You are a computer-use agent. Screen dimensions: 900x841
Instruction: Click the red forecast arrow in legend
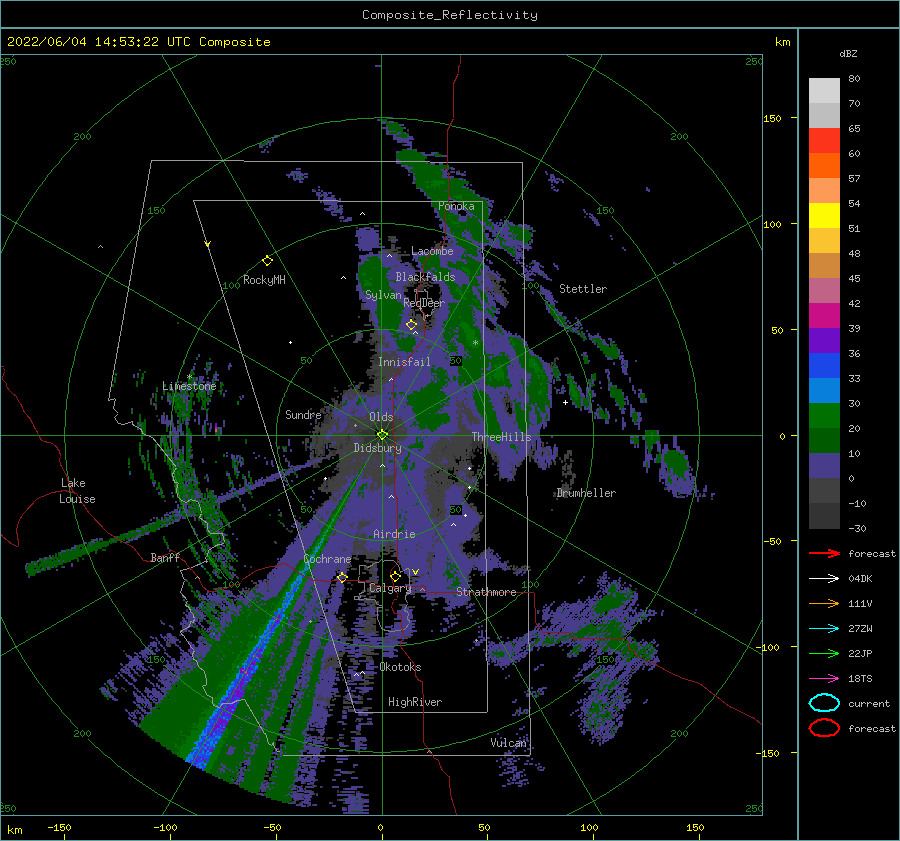point(824,553)
